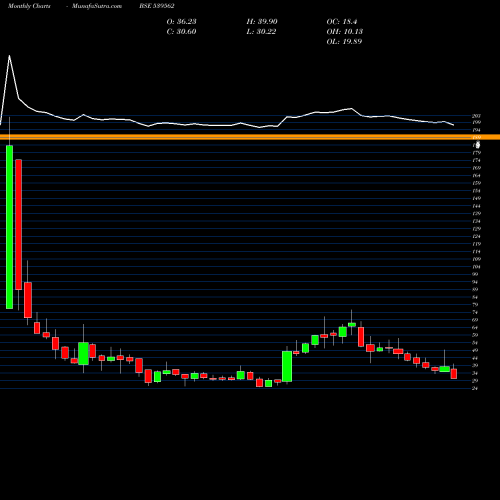Click the 74 price axis label
500x500 pixels.
click(475, 312)
